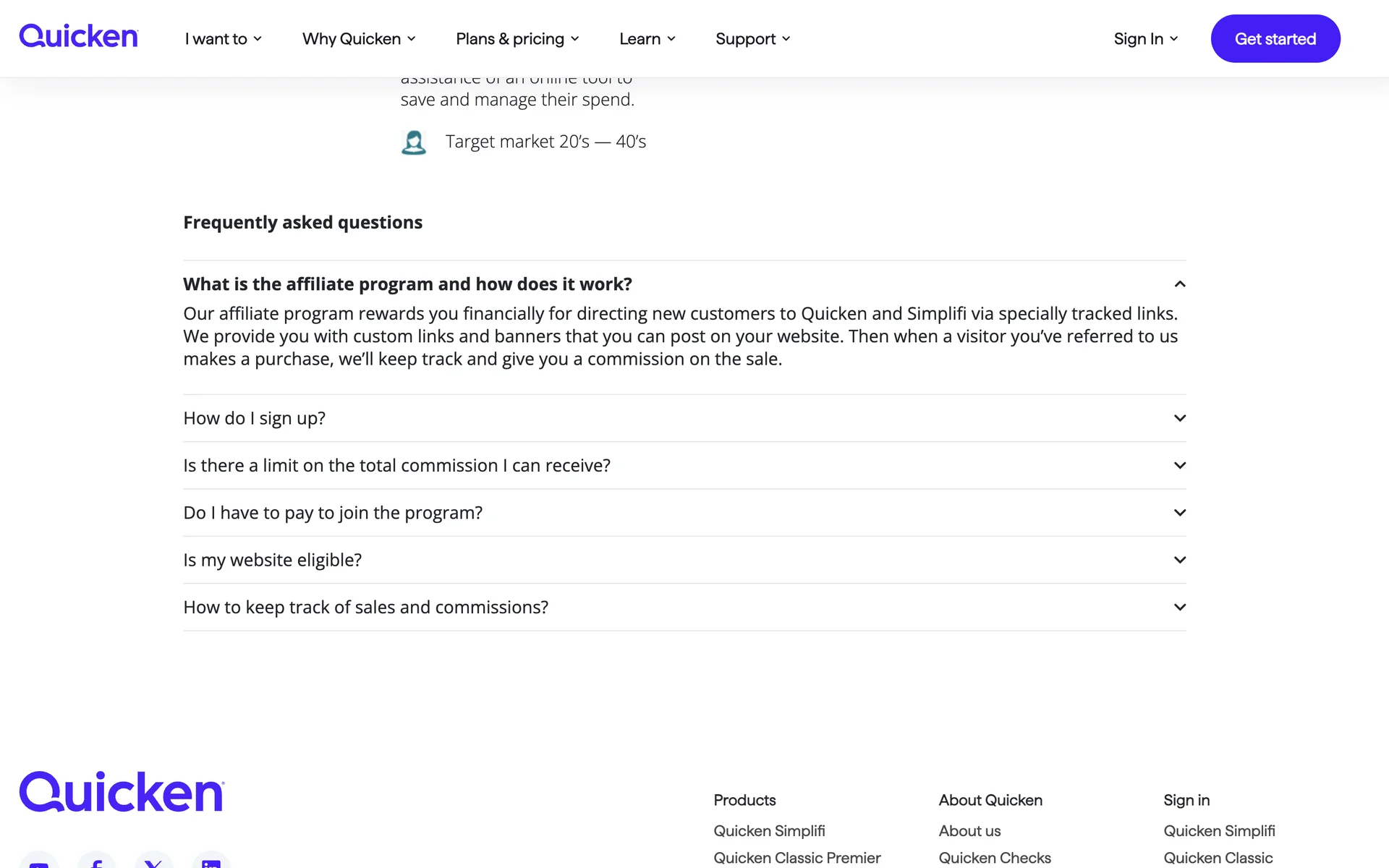The height and width of the screenshot is (868, 1389).
Task: Open the X (Twitter) social icon
Action: coord(153,863)
